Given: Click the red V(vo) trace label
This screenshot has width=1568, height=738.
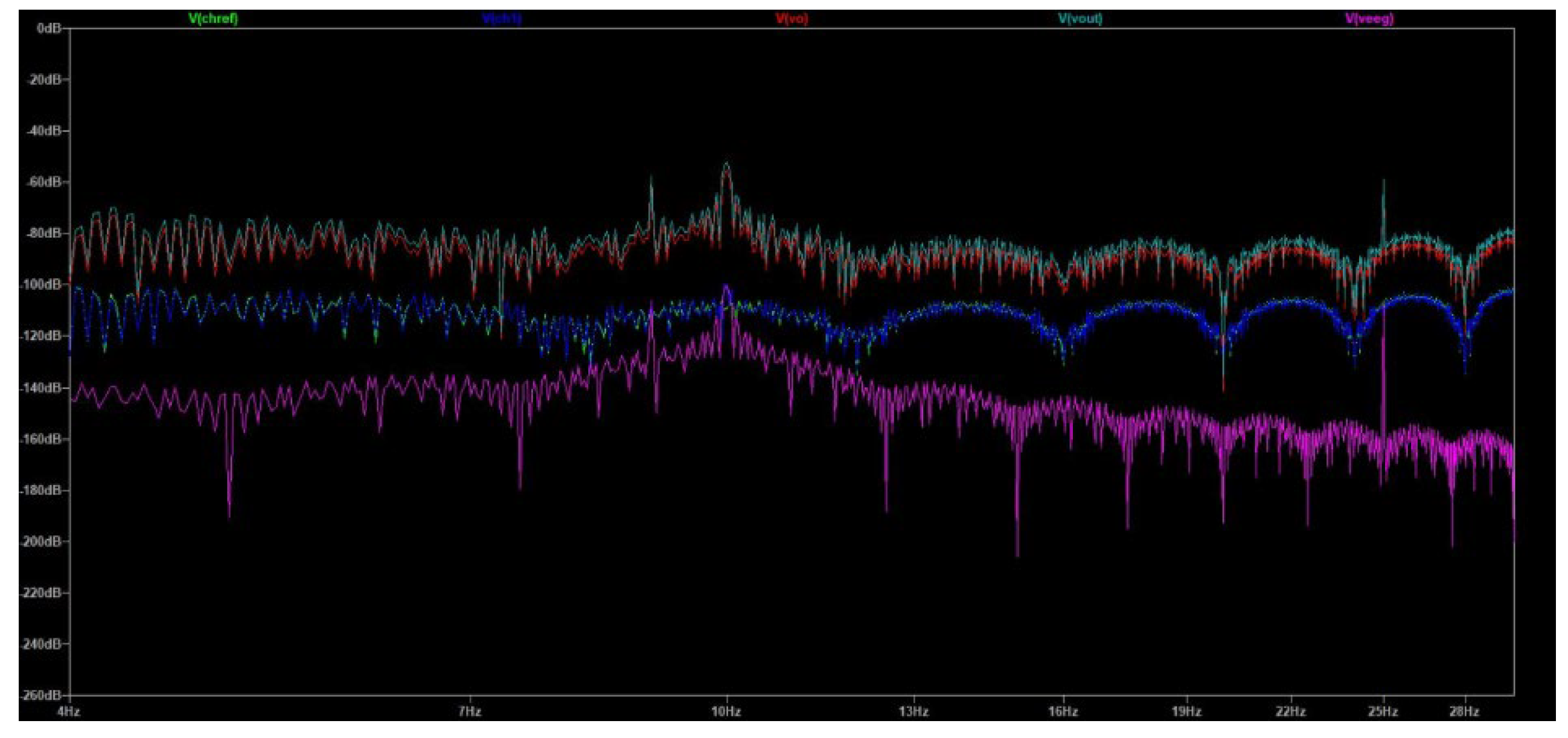Looking at the screenshot, I should [792, 18].
